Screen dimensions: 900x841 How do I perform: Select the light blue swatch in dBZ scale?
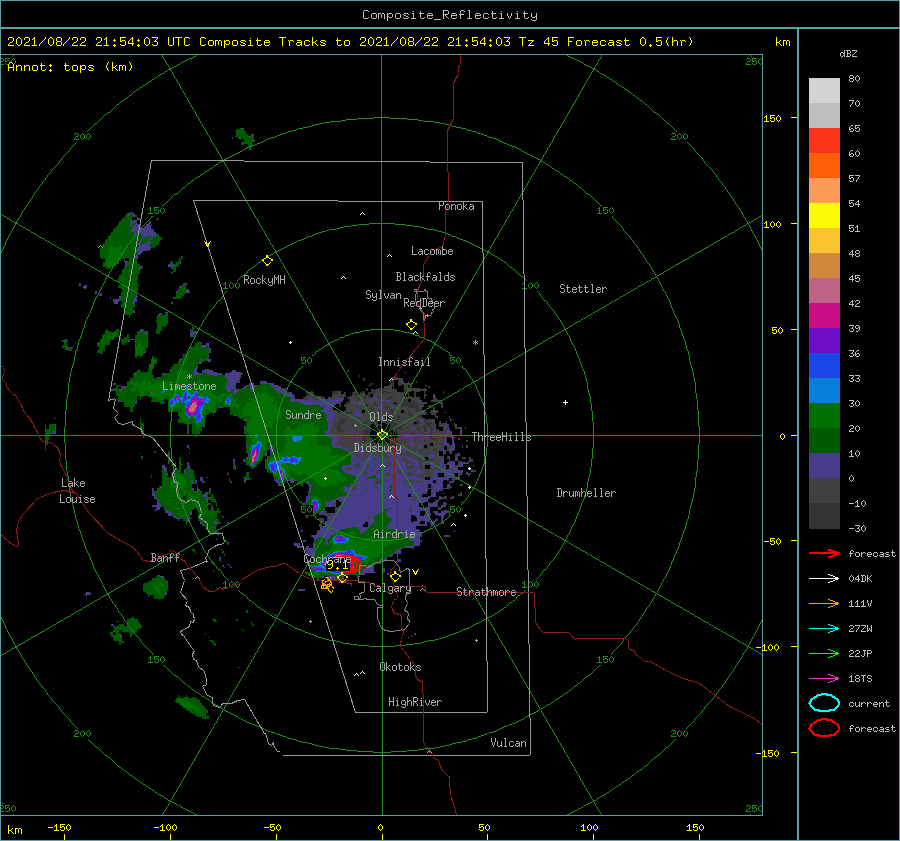click(824, 390)
